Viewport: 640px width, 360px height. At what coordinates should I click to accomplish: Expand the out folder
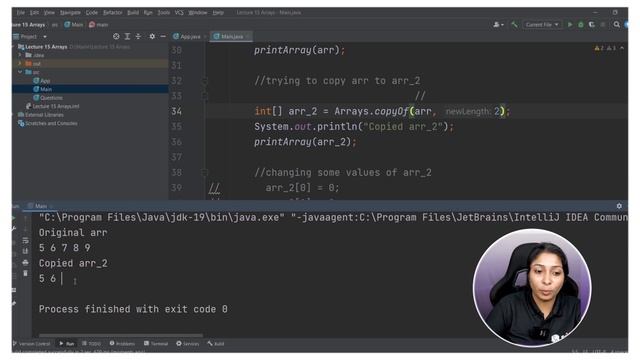[x=20, y=64]
